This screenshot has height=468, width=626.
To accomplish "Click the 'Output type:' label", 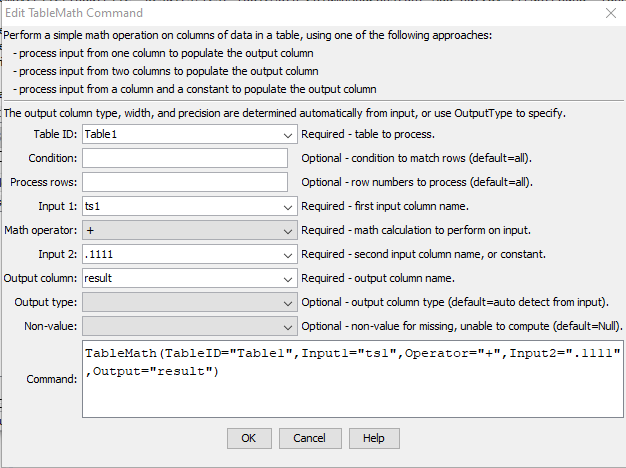I will tap(46, 302).
